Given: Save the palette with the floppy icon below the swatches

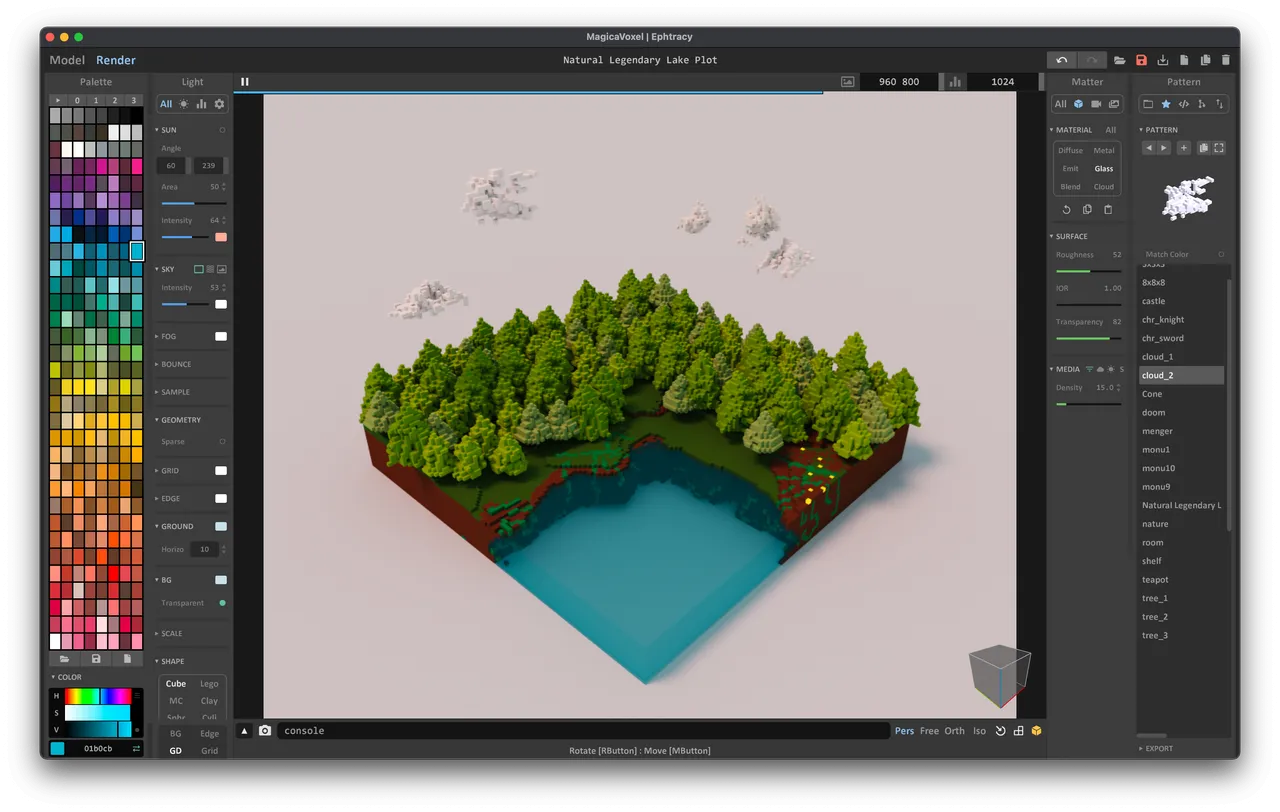Looking at the screenshot, I should click(x=96, y=659).
